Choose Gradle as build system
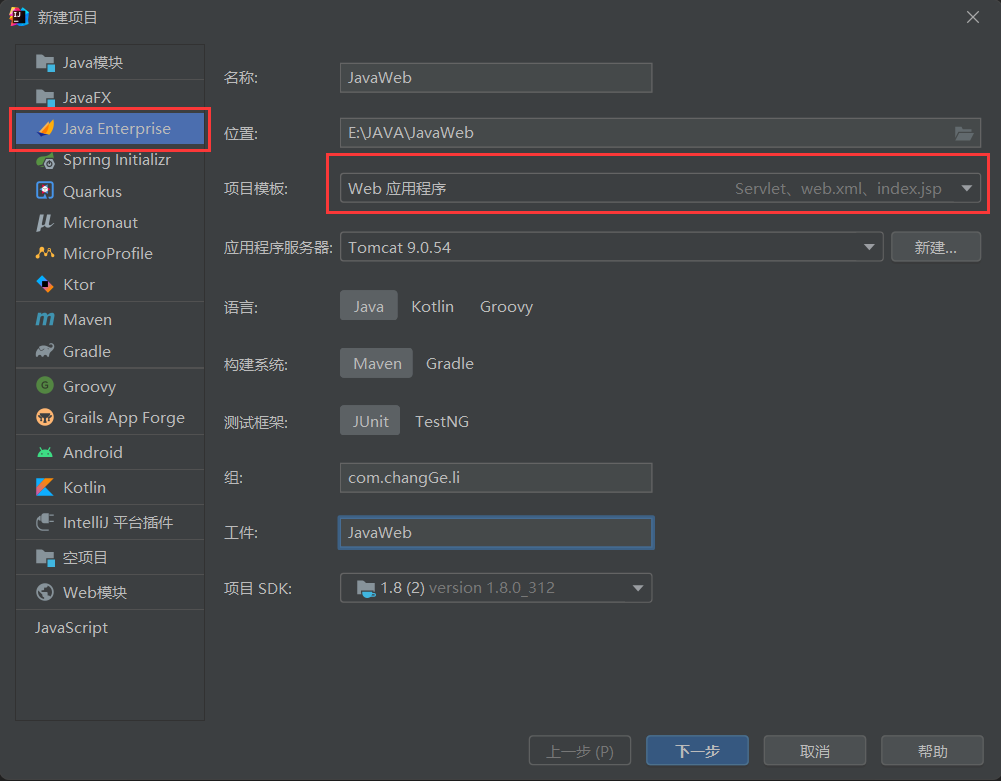Viewport: 1001px width, 781px height. coord(449,363)
